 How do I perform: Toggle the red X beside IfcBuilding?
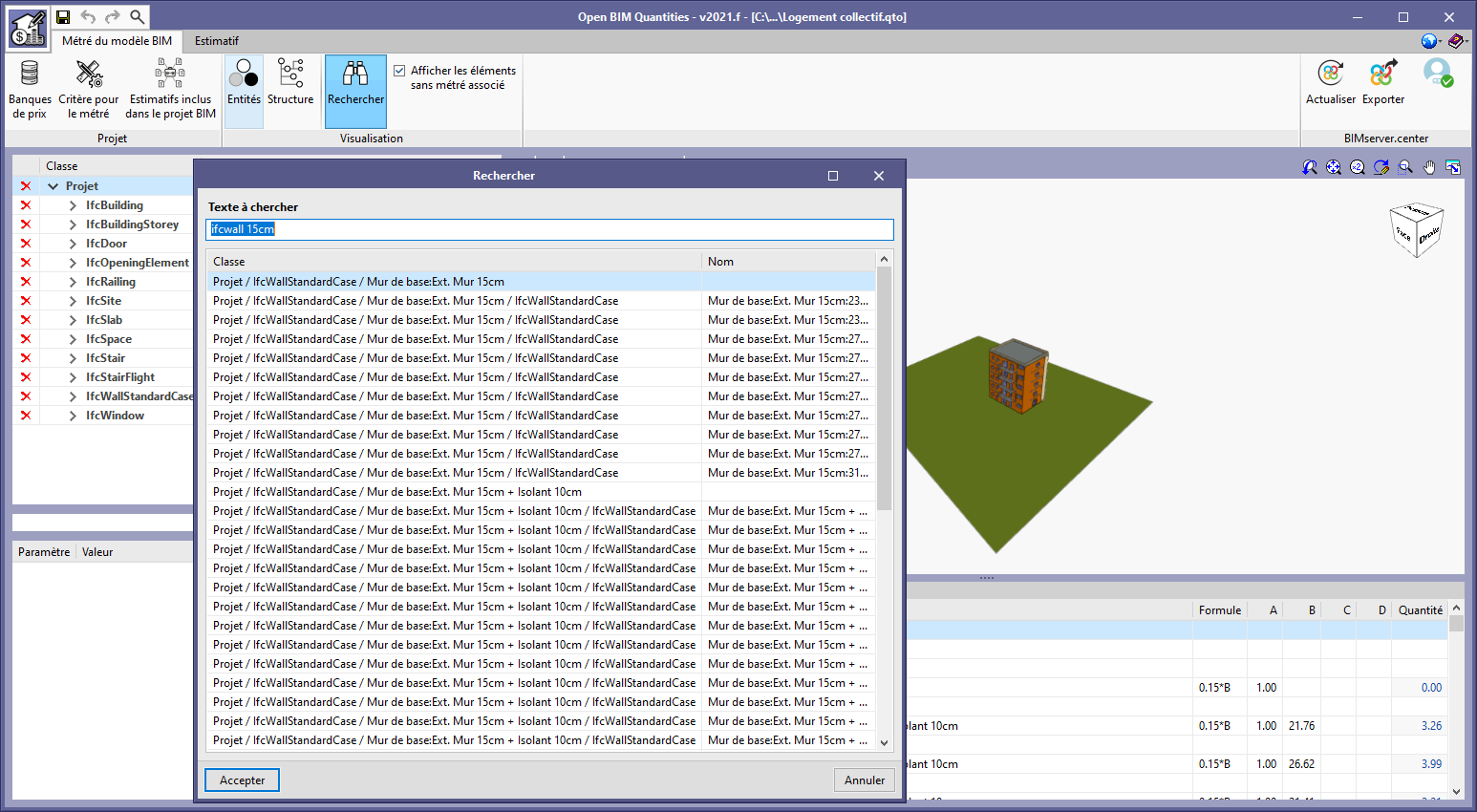(26, 205)
